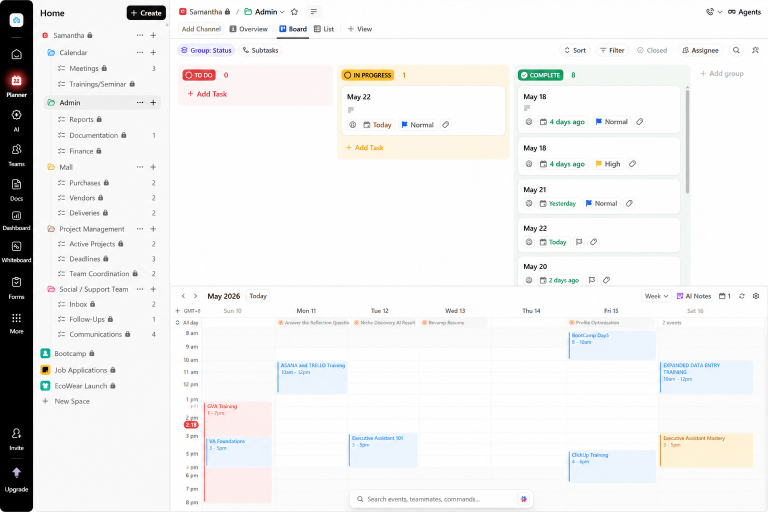Click the ClickUp logo at top
The image size is (768, 512).
pos(16,20)
